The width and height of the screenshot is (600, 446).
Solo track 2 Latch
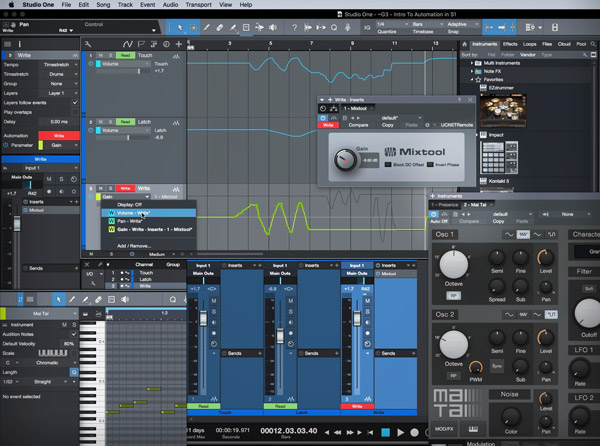(x=110, y=122)
